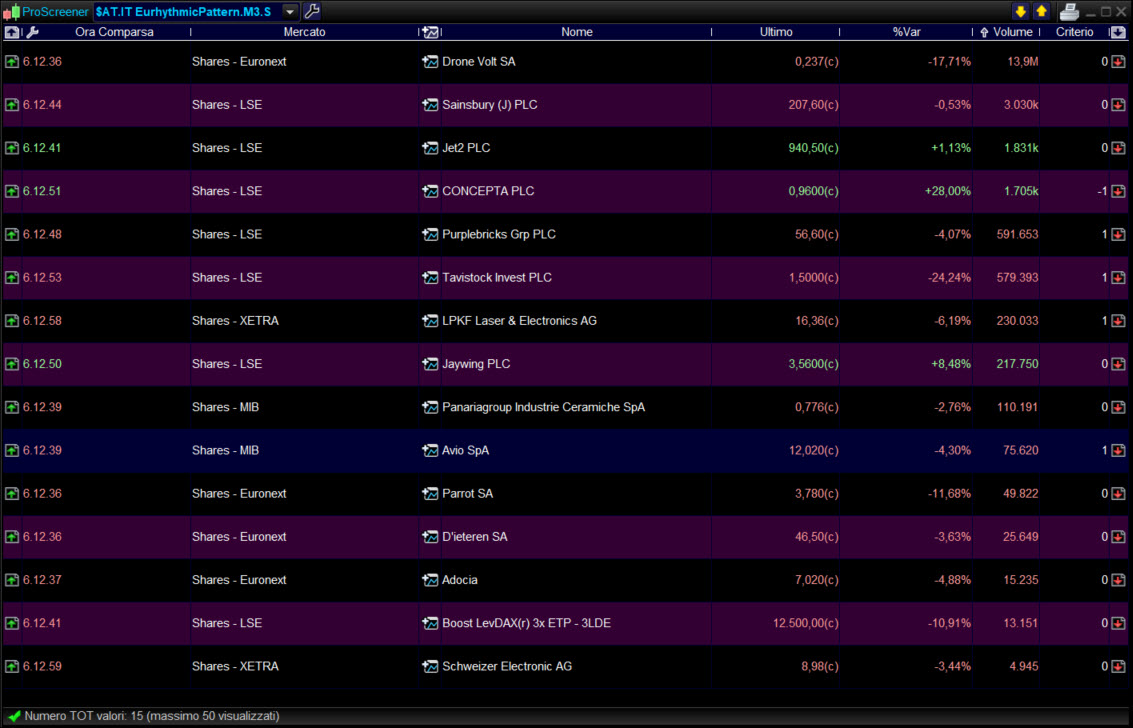Click the Shares - XETRA cell for Schweizer
The image size is (1133, 728).
click(236, 667)
